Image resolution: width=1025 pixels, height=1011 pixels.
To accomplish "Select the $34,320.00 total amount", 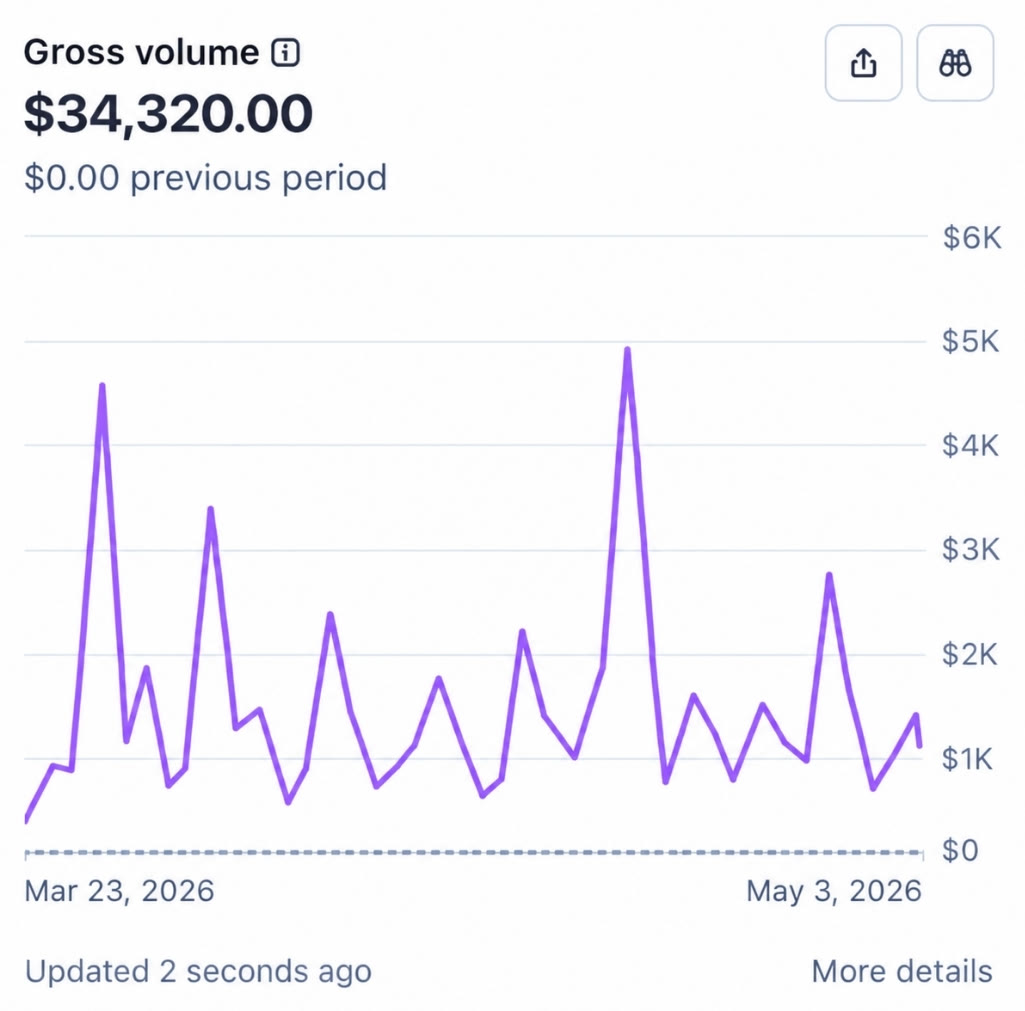I will tap(168, 114).
